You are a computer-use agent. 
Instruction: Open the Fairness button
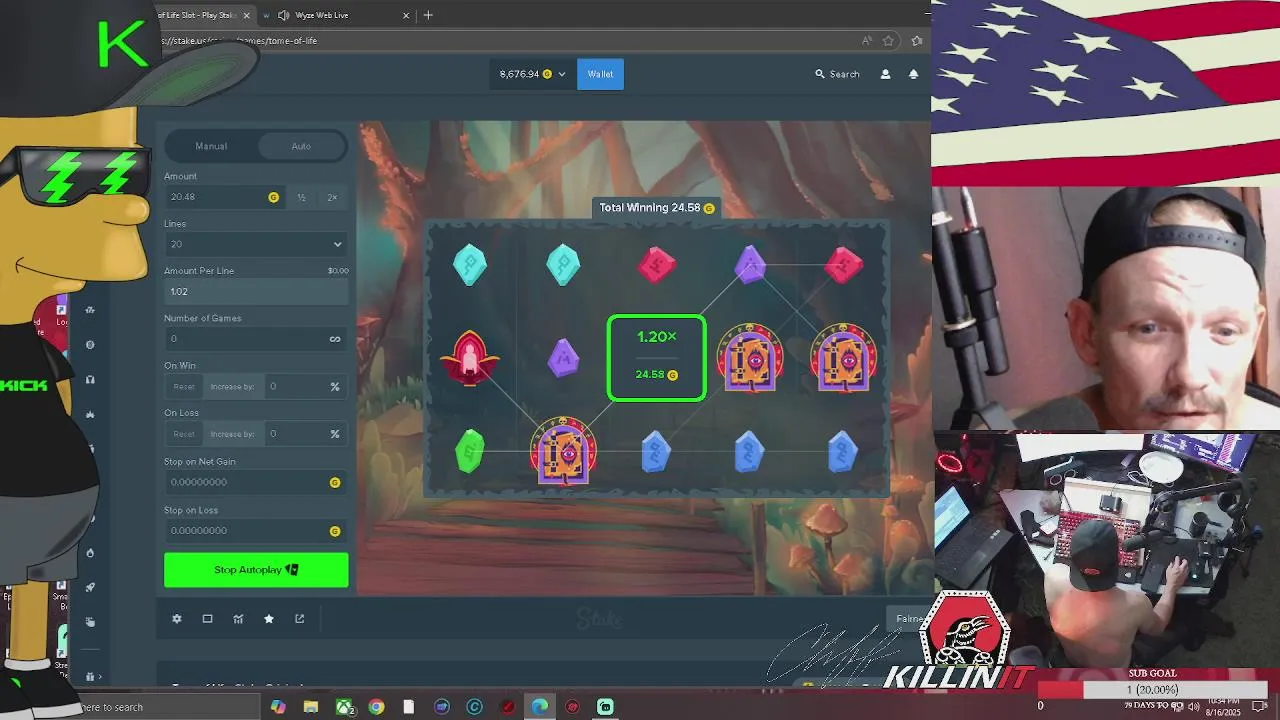tap(908, 619)
